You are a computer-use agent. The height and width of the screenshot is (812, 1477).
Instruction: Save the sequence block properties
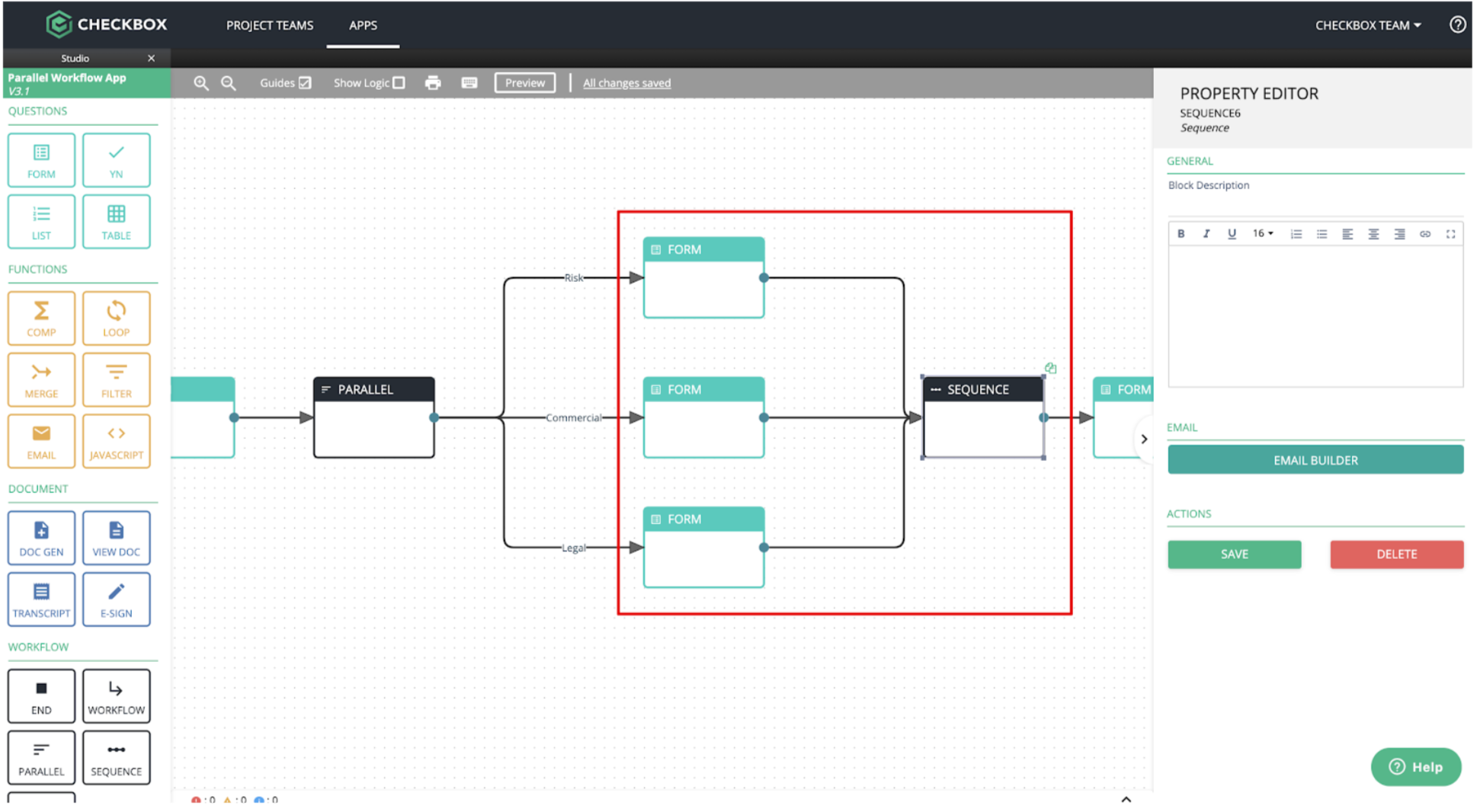pyautogui.click(x=1234, y=555)
